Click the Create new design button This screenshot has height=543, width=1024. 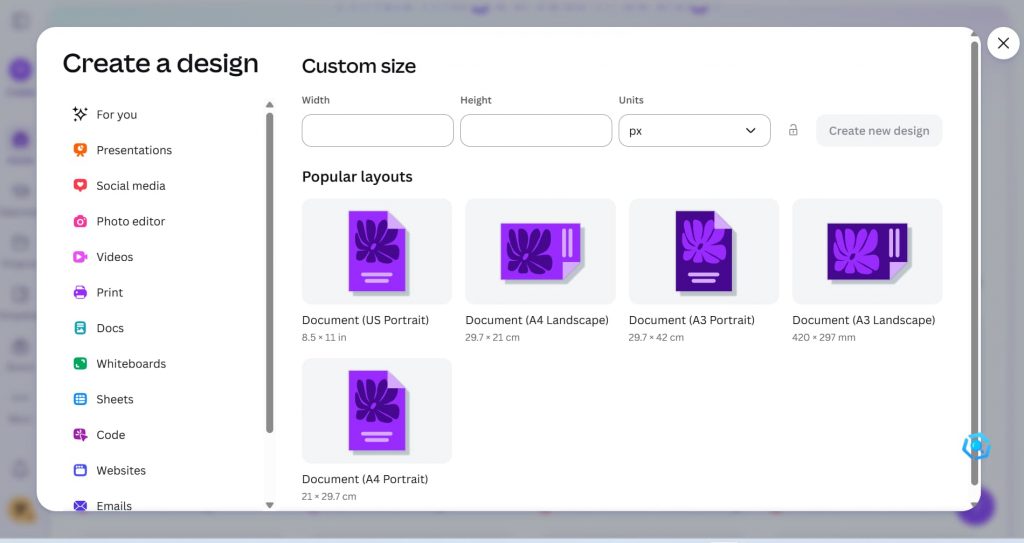(878, 131)
